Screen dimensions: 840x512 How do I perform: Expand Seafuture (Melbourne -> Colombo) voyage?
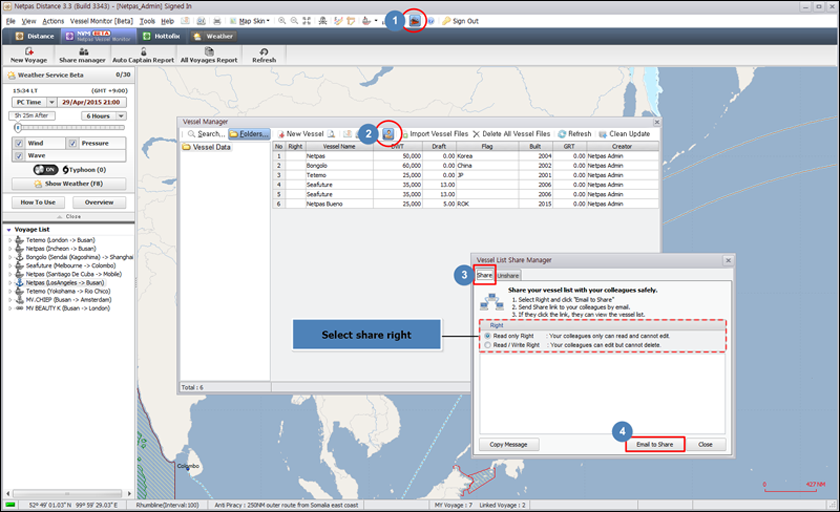10,266
